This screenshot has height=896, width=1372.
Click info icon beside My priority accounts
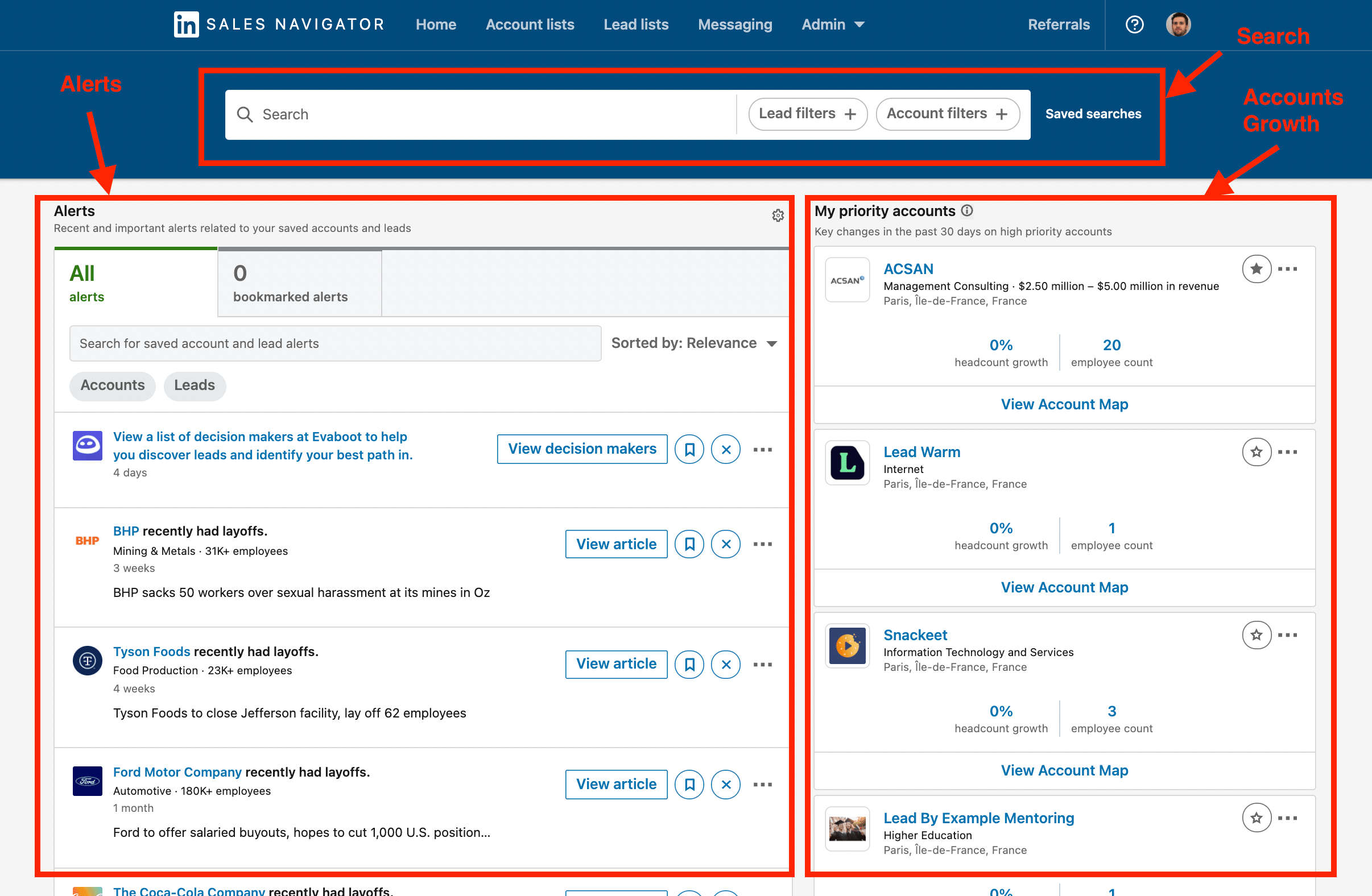click(x=967, y=210)
